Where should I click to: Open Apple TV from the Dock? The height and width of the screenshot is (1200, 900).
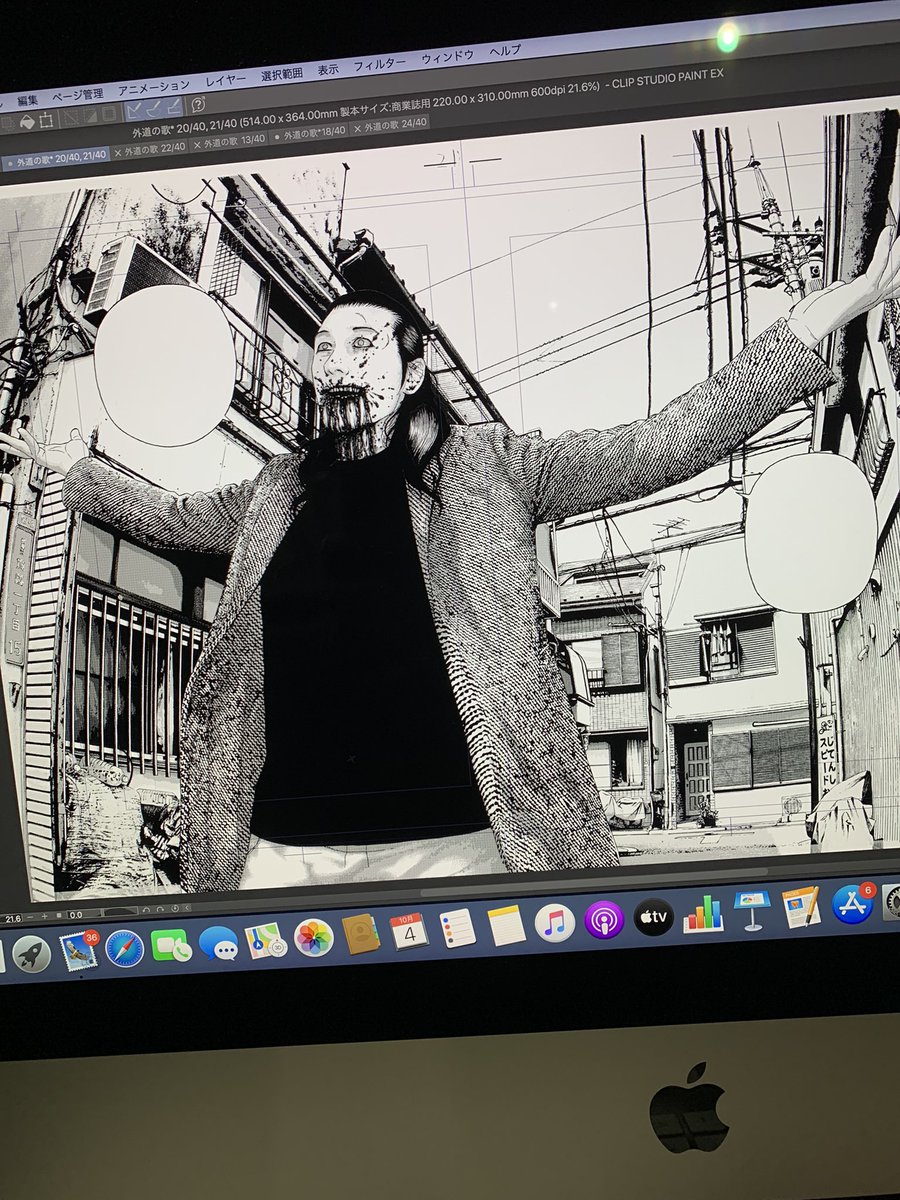(x=653, y=916)
